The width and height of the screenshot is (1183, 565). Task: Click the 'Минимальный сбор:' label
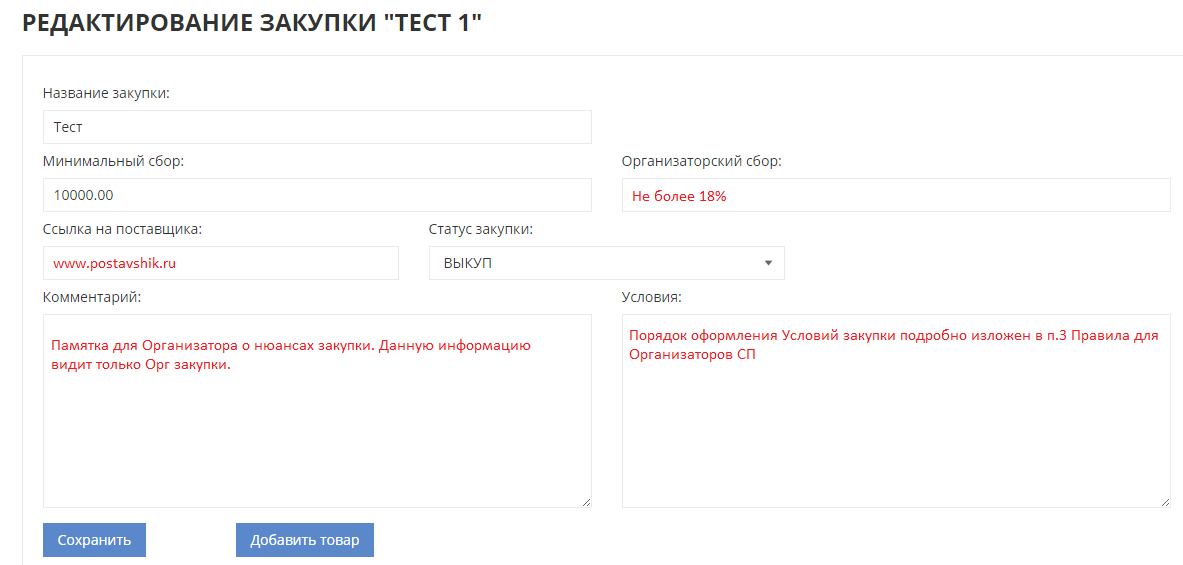click(x=113, y=161)
